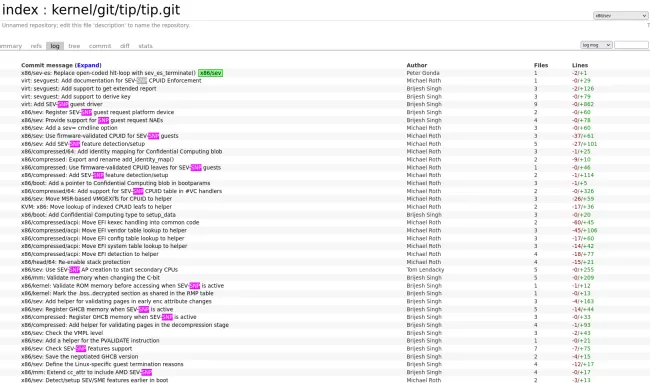
Task: Focus the search input beside log msg
Action: (x=631, y=45)
